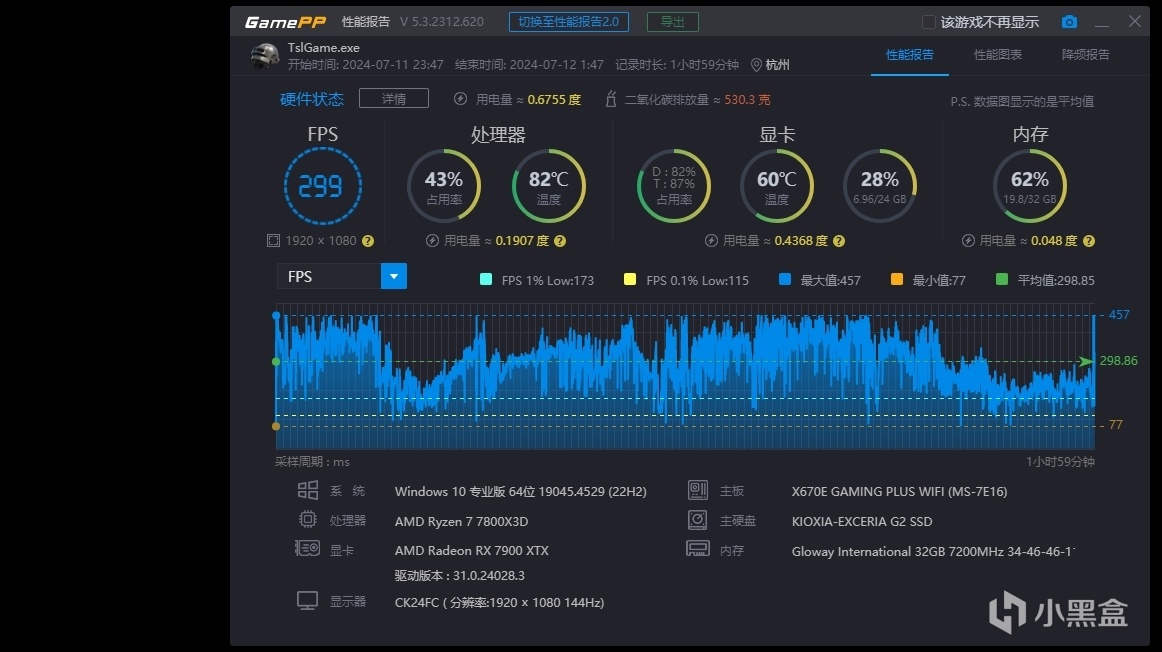Image resolution: width=1162 pixels, height=652 pixels.
Task: Click the green average marker dot on chart
Action: tap(276, 362)
